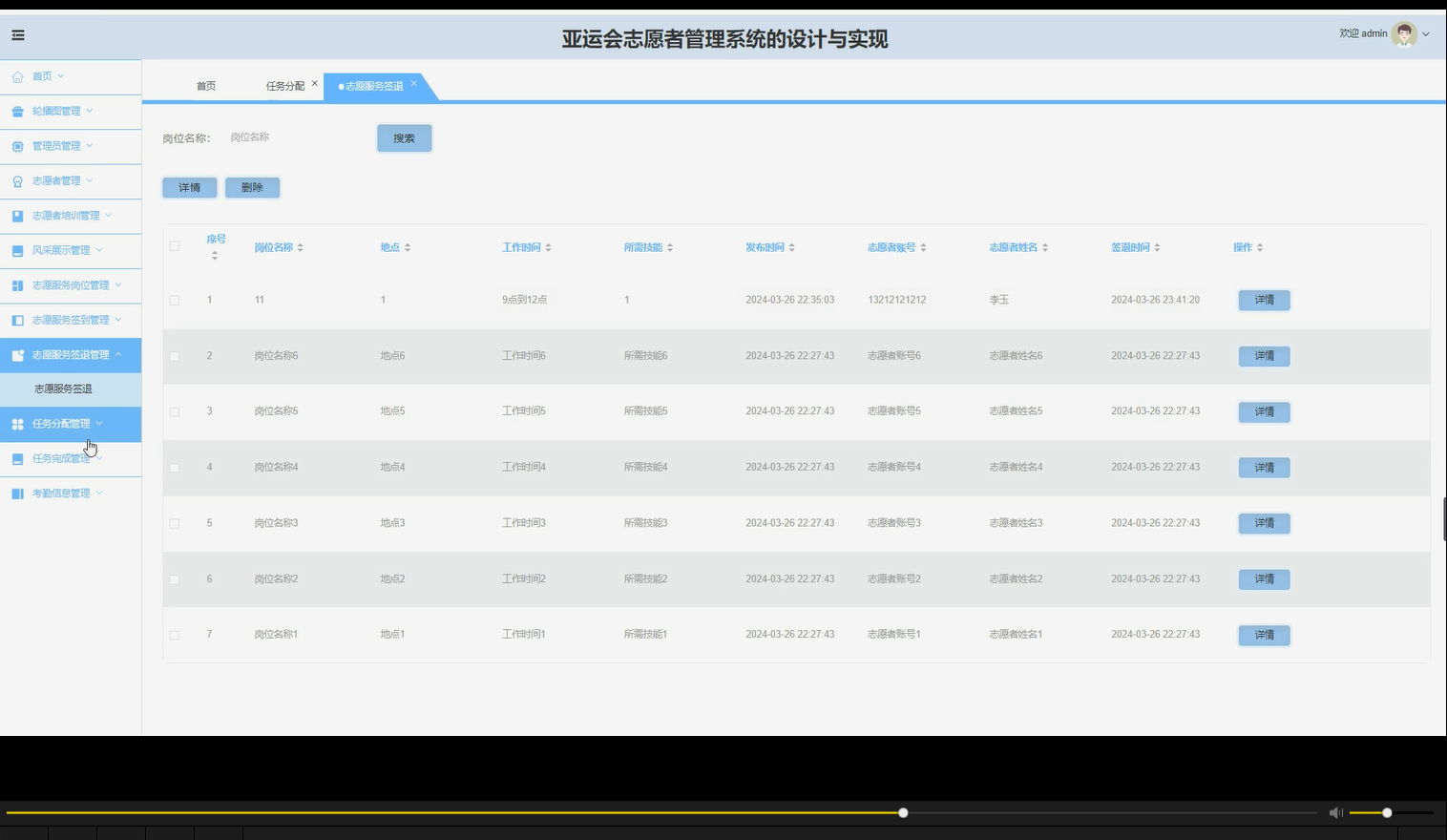This screenshot has width=1447, height=840.
Task: Open 详情 for row 岗位名称6
Action: coord(1265,356)
